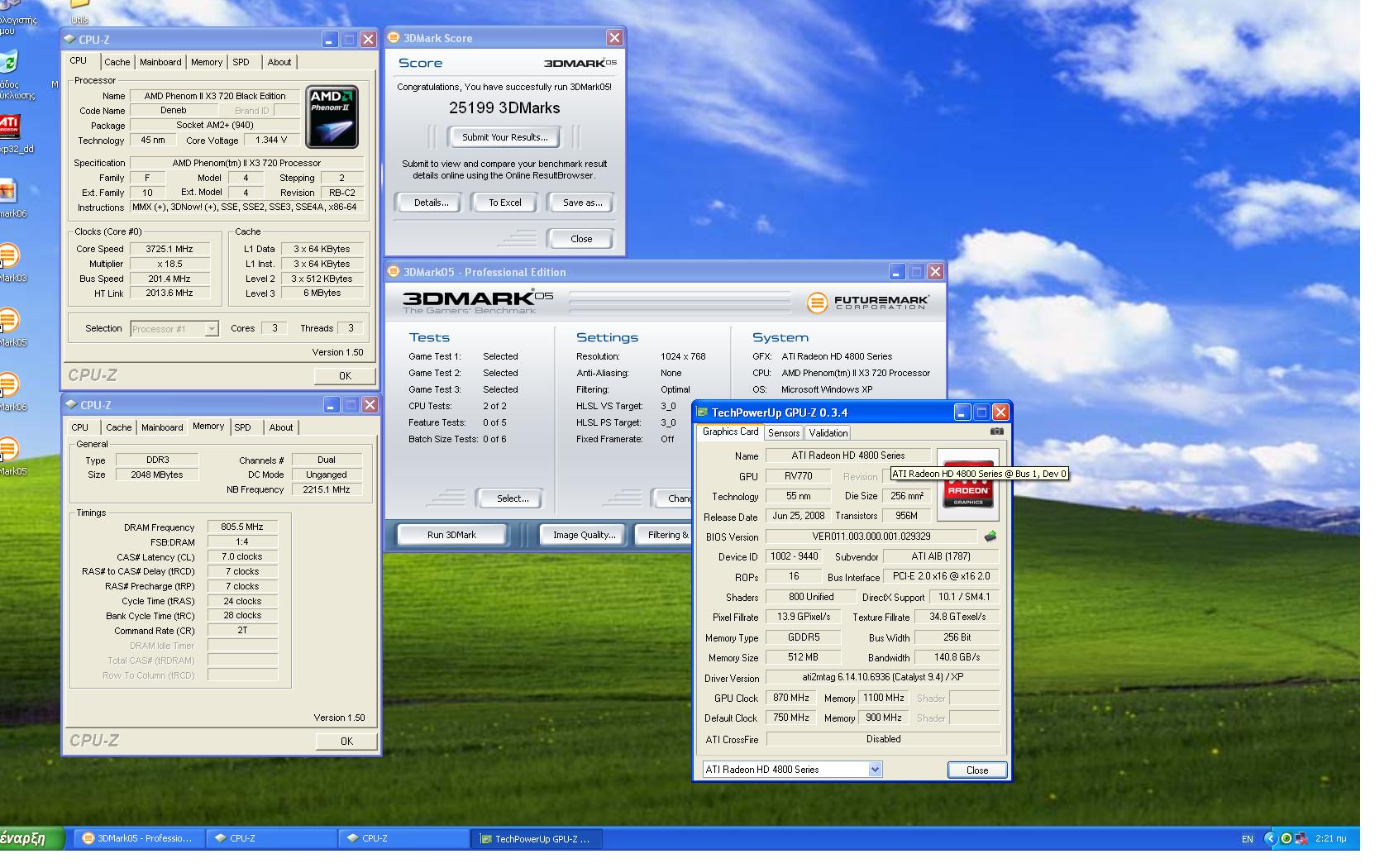Open the SPD tab in top CPU-Z
1389x868 pixels.
pos(241,62)
